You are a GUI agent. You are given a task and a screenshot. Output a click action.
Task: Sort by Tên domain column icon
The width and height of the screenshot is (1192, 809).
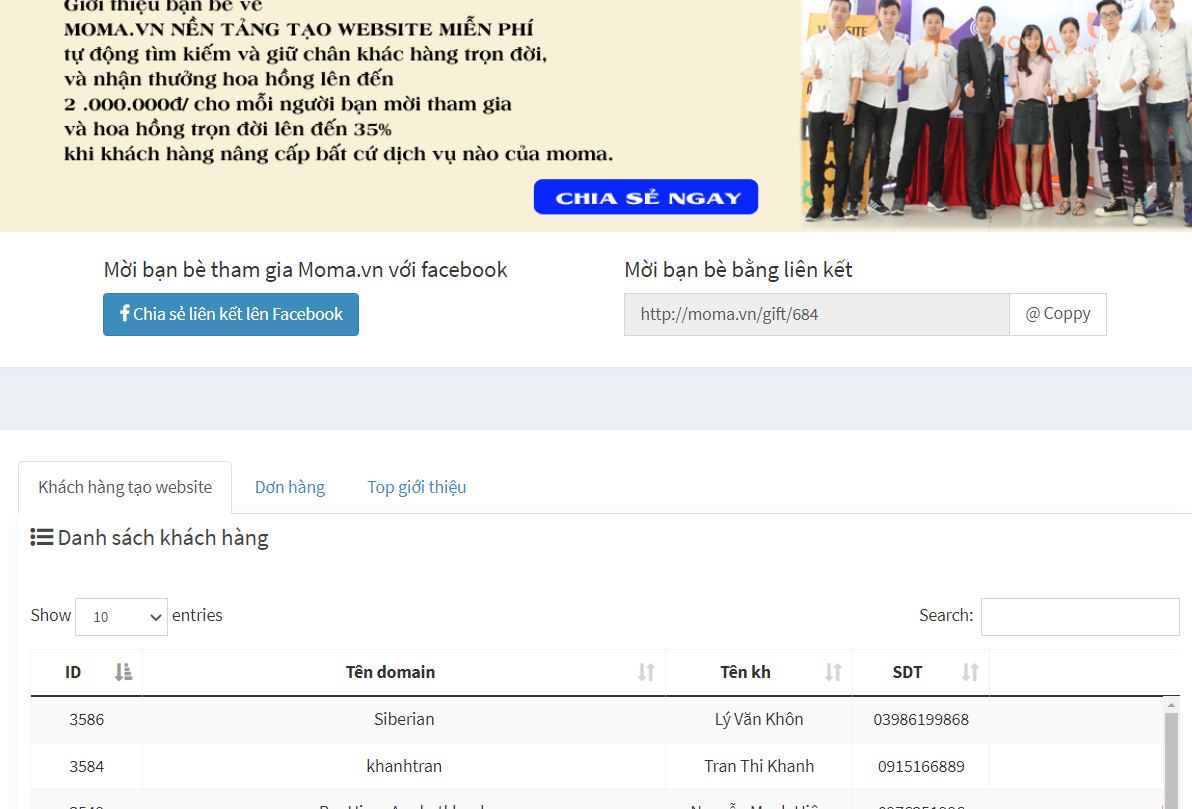646,672
